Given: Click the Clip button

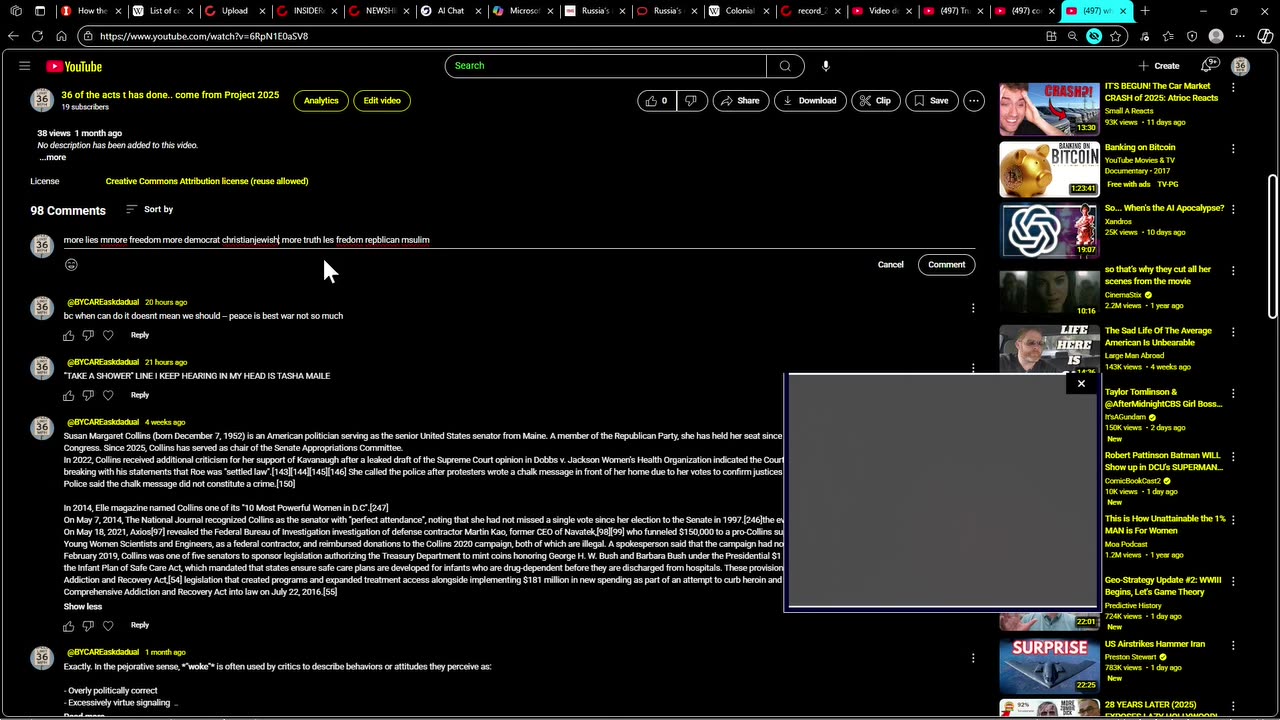Looking at the screenshot, I should (x=875, y=100).
